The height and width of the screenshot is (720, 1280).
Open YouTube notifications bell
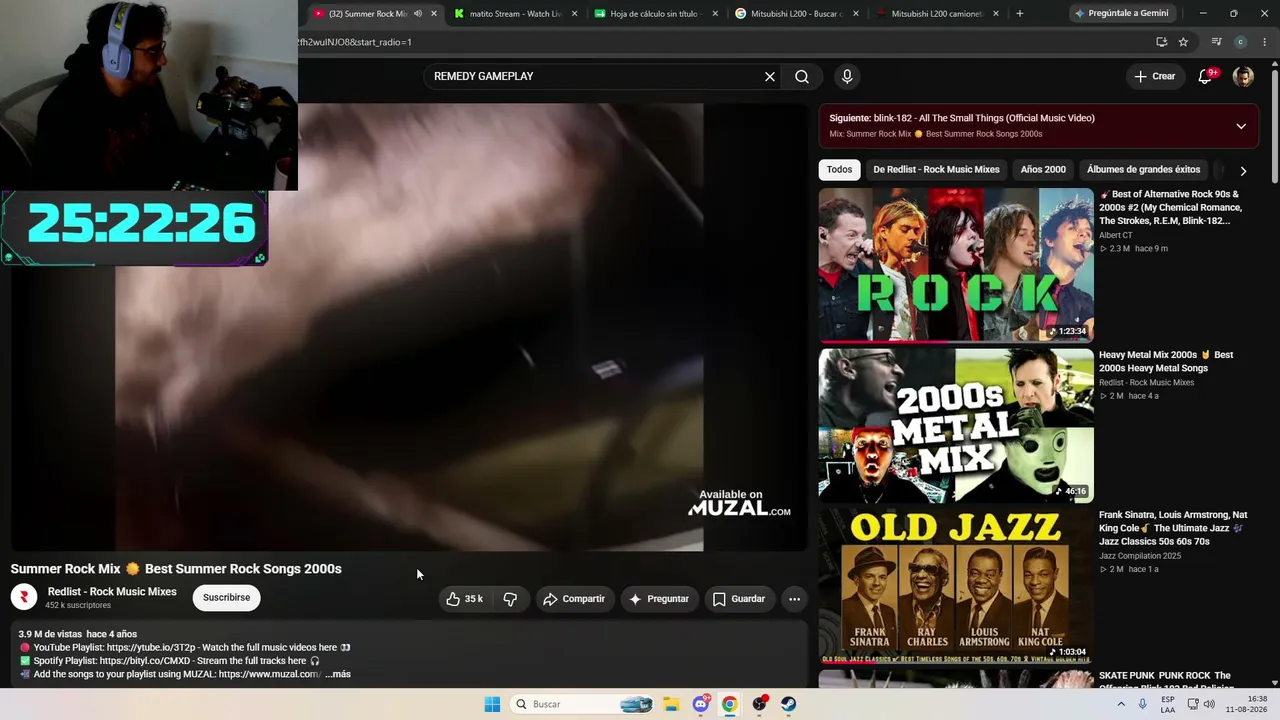point(1206,76)
